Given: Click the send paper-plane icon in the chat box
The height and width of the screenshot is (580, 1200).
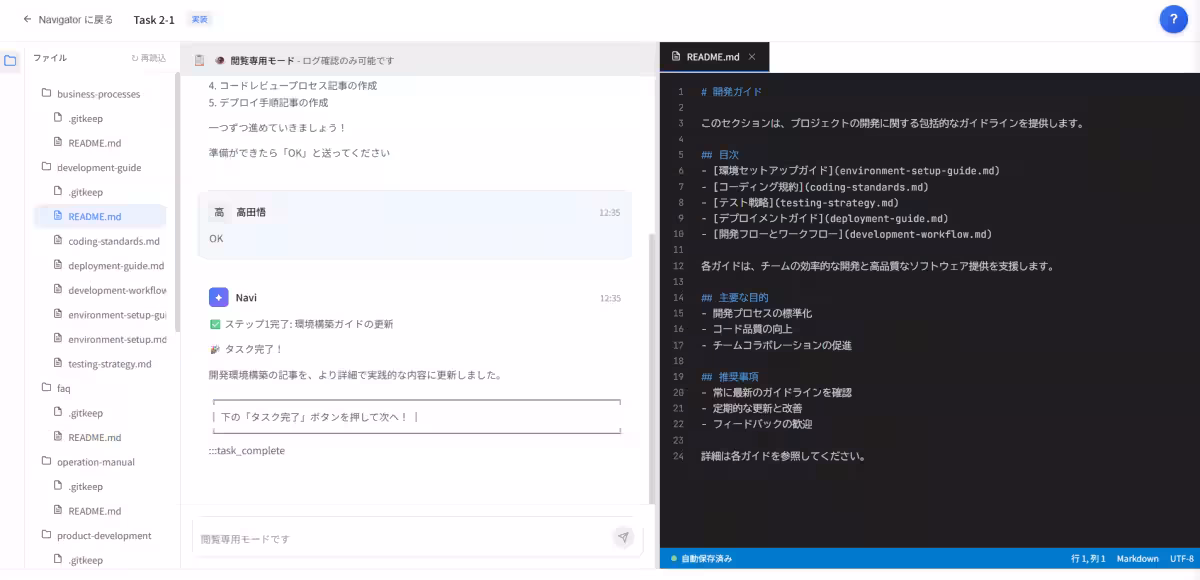Looking at the screenshot, I should [623, 537].
